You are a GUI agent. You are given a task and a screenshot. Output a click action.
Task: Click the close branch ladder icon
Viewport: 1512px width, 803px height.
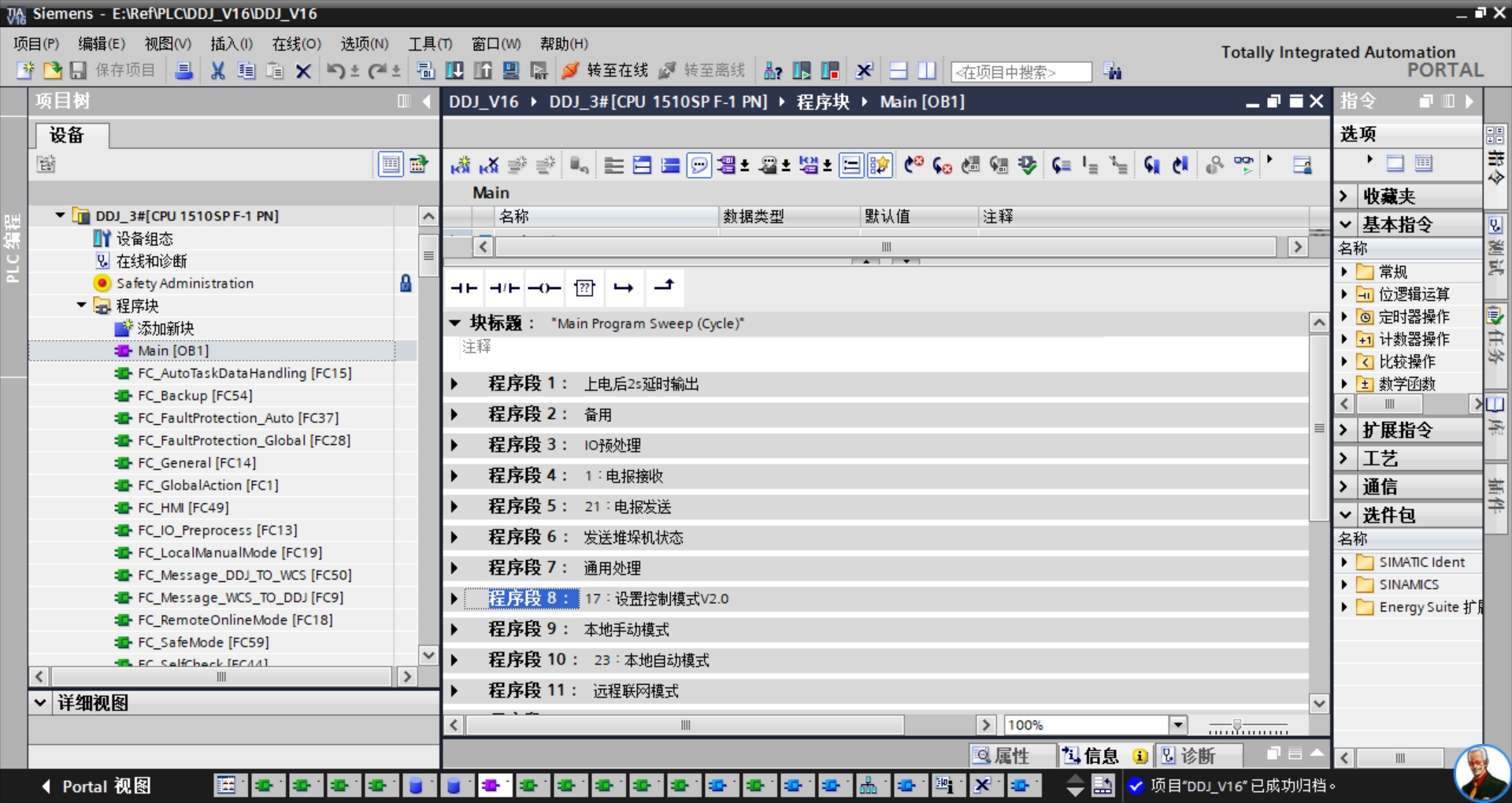click(x=665, y=288)
